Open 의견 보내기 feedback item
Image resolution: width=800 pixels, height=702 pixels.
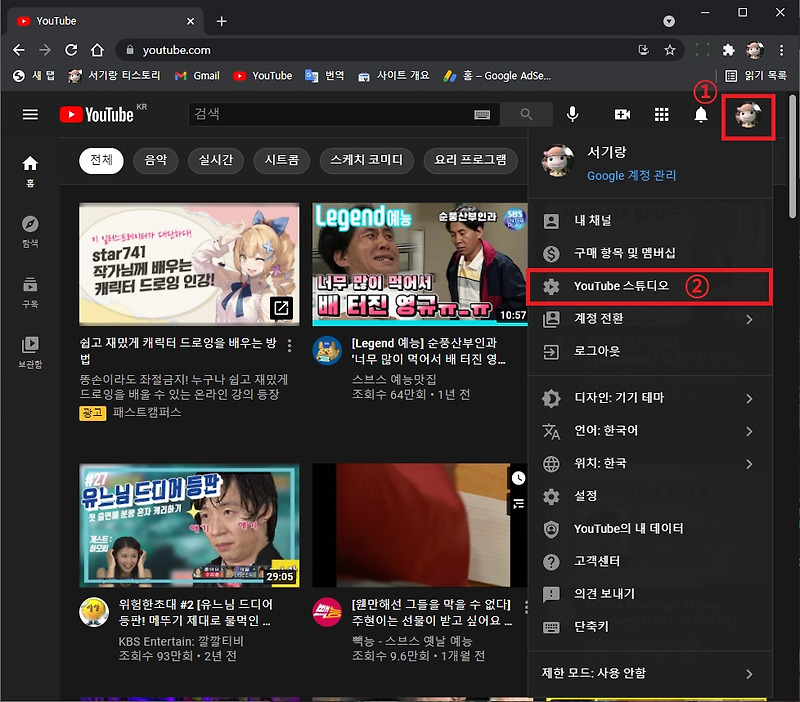coord(650,594)
